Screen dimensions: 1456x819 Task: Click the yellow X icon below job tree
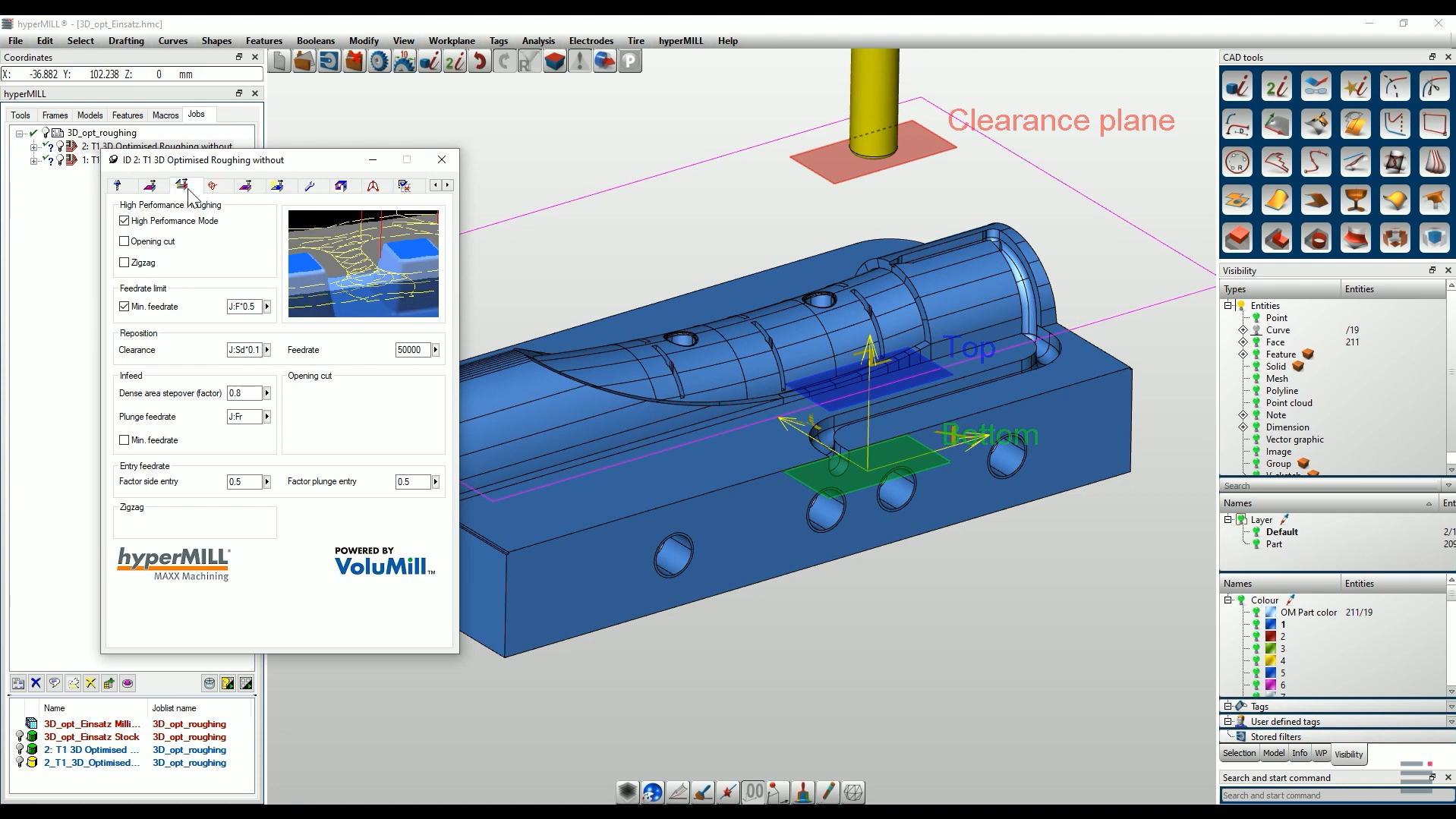pos(91,683)
